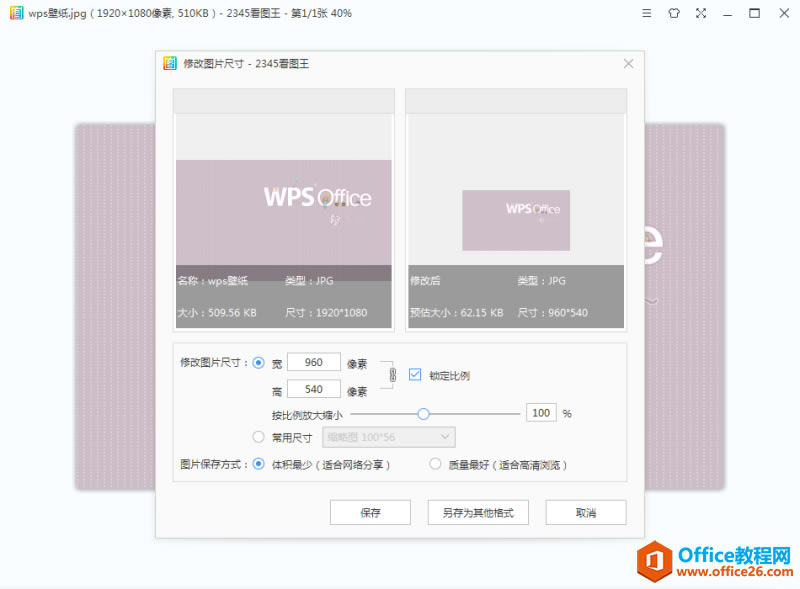Click the 高 height field showing 540

click(314, 389)
